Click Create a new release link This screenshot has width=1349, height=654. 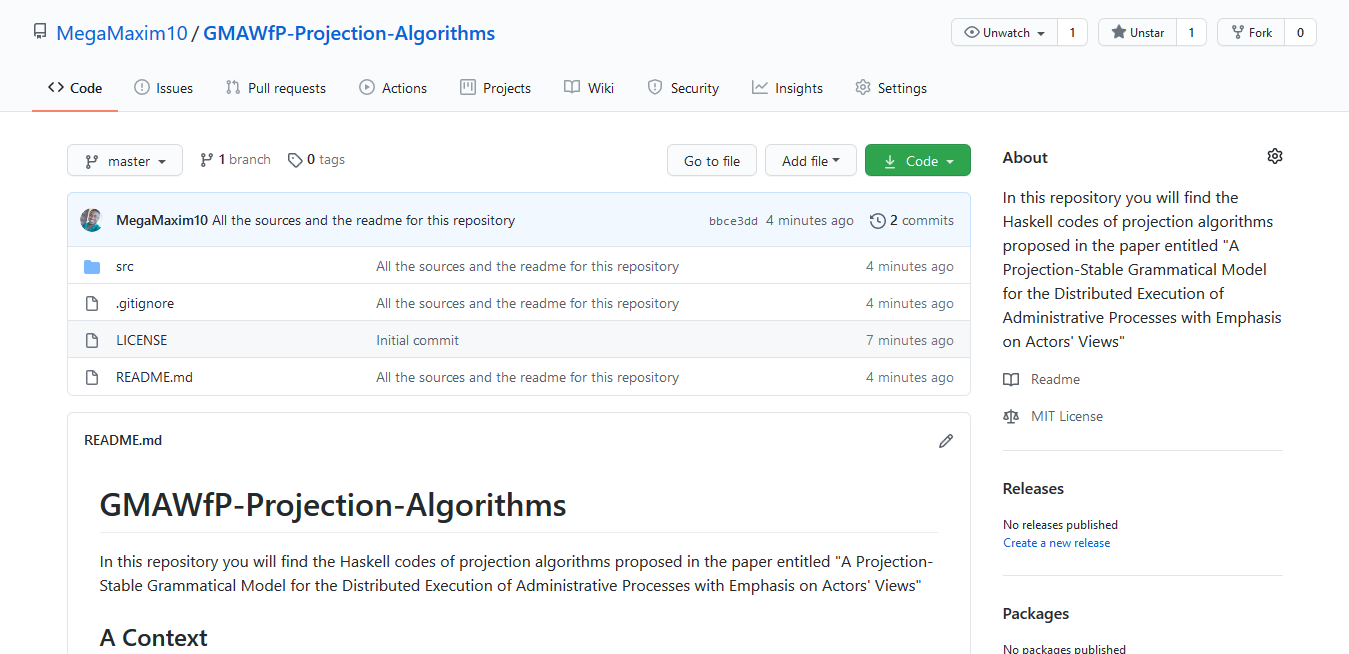1056,543
